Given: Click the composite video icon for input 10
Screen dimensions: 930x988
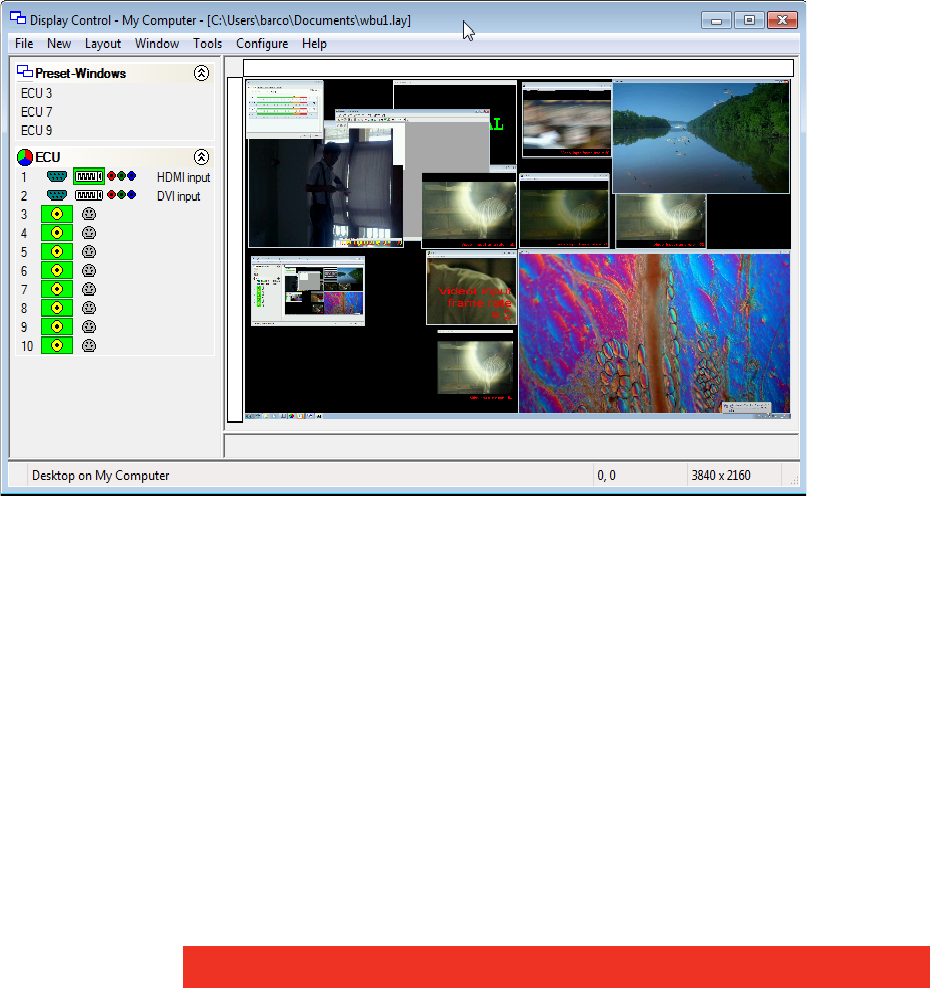Looking at the screenshot, I should coord(57,346).
